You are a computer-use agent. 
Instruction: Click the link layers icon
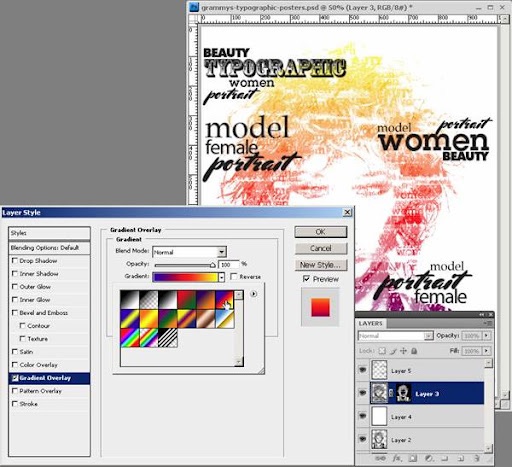coord(380,459)
